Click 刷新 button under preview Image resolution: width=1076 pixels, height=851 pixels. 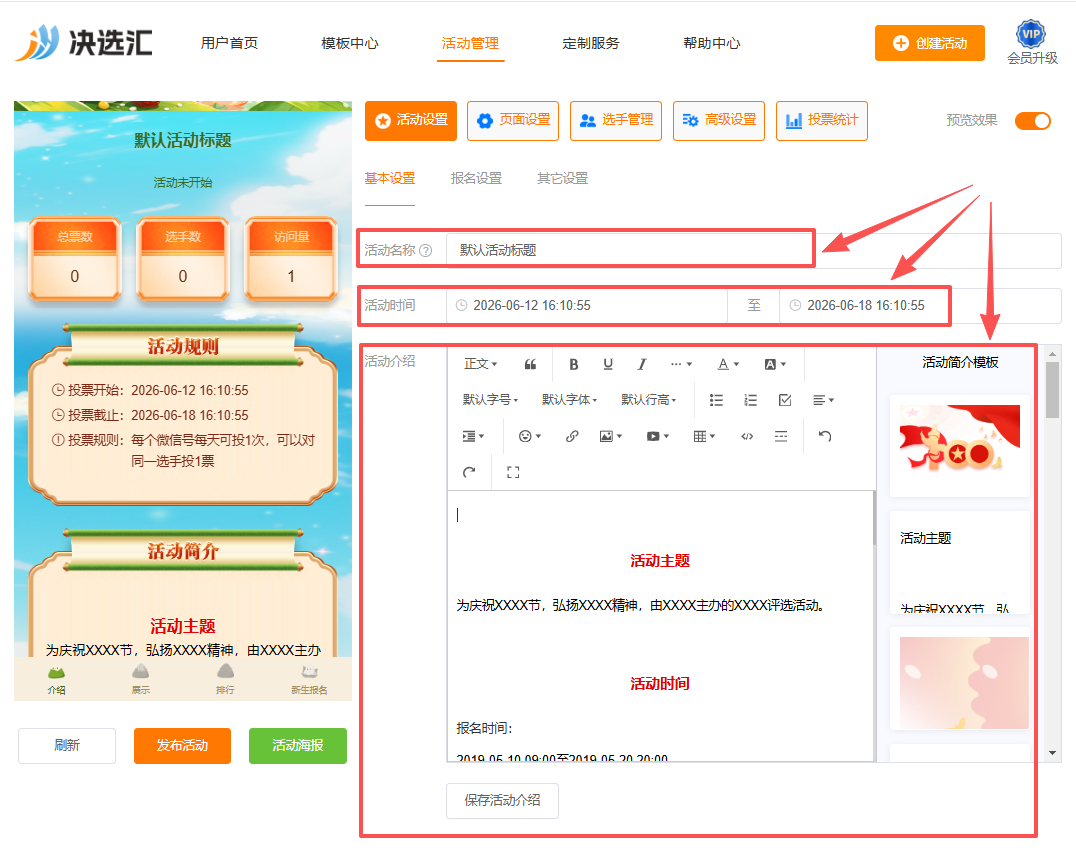pyautogui.click(x=67, y=745)
